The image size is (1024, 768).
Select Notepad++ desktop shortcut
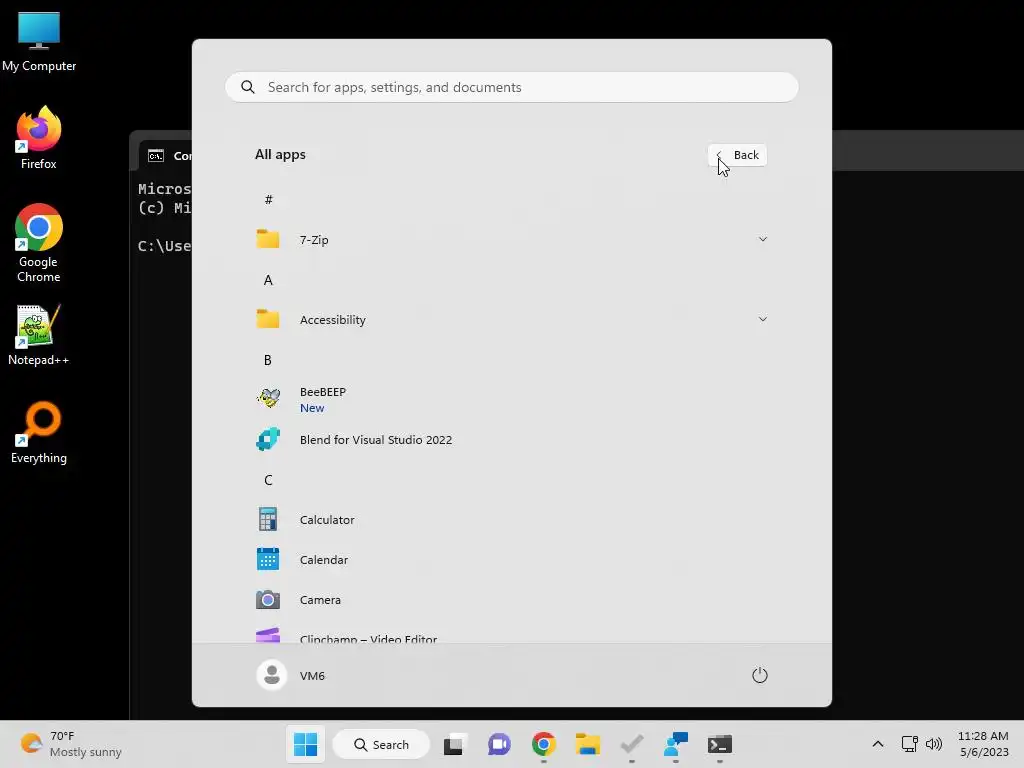pyautogui.click(x=39, y=335)
